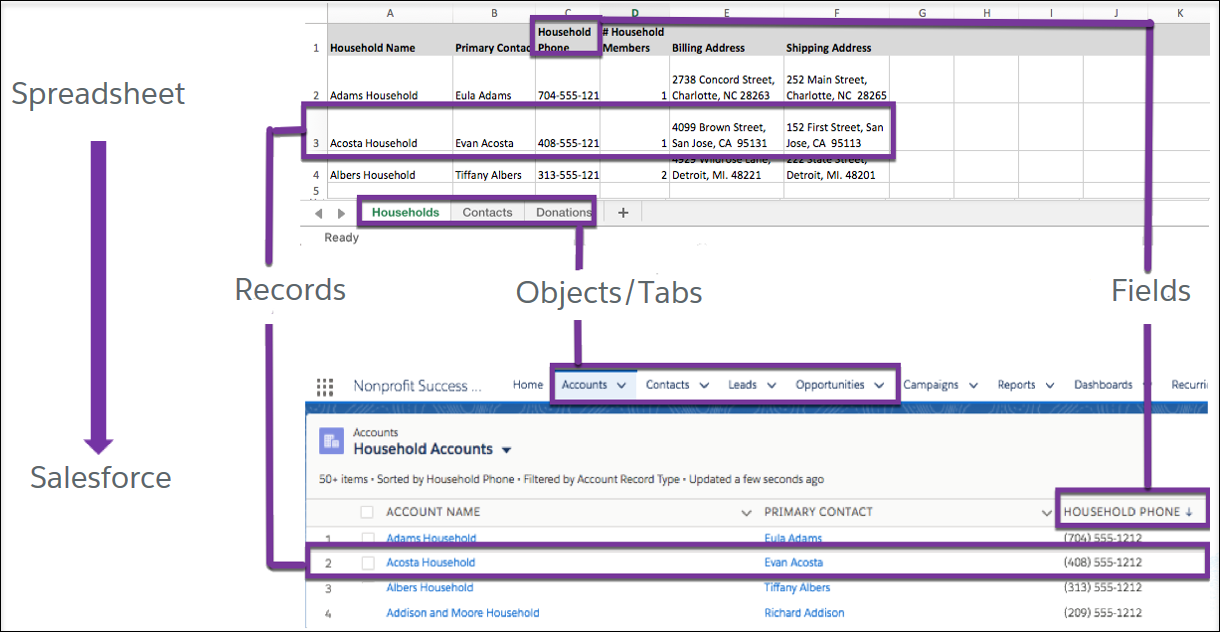
Task: Select cell with '2738 Concord Street' address
Action: tap(726, 80)
